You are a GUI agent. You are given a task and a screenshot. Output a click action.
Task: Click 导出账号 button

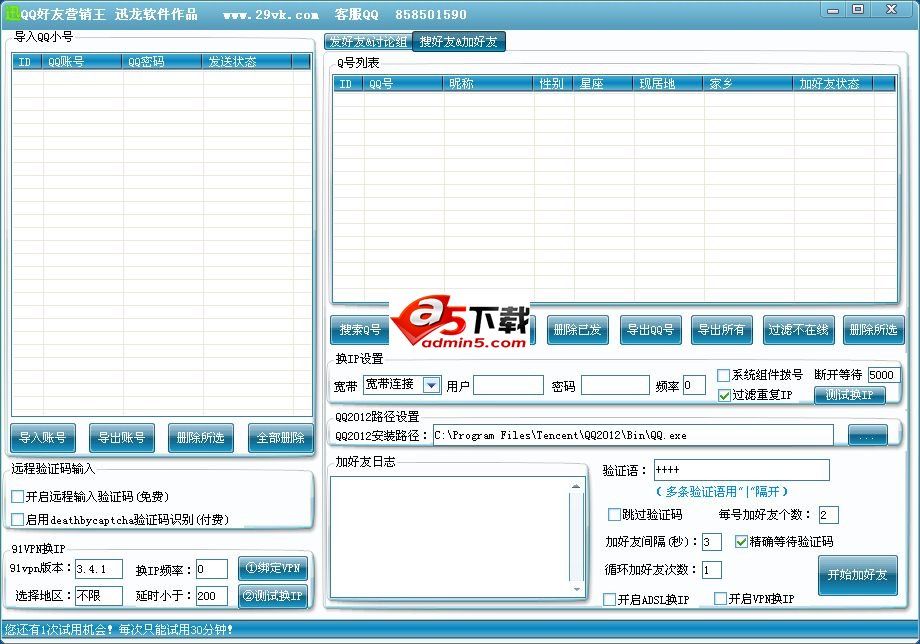121,438
